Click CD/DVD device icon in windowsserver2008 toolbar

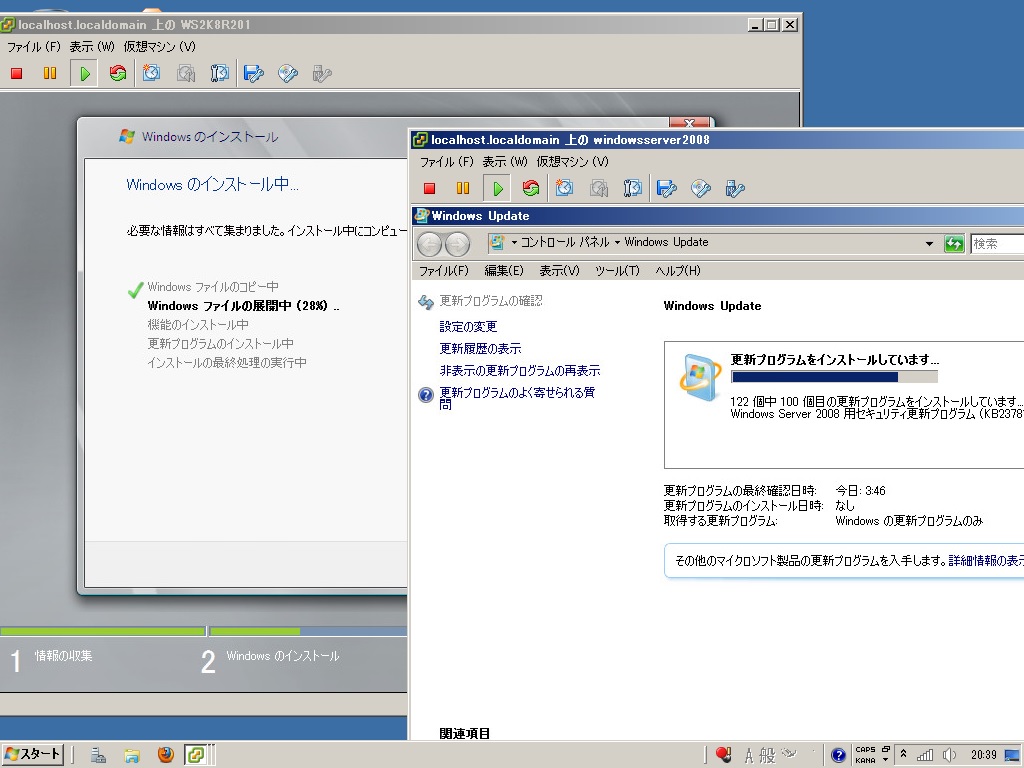click(700, 189)
